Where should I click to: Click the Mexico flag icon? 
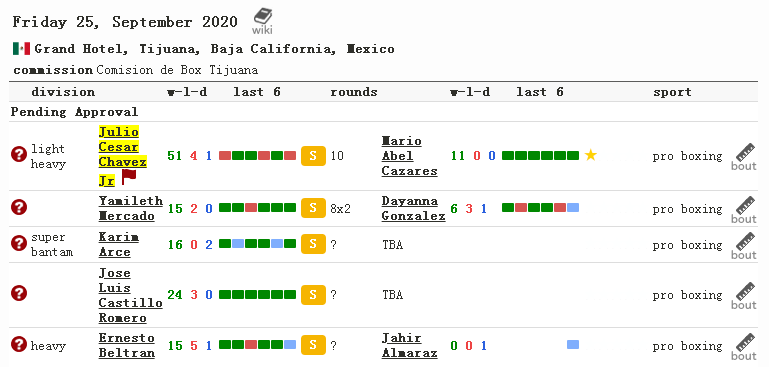click(21, 49)
